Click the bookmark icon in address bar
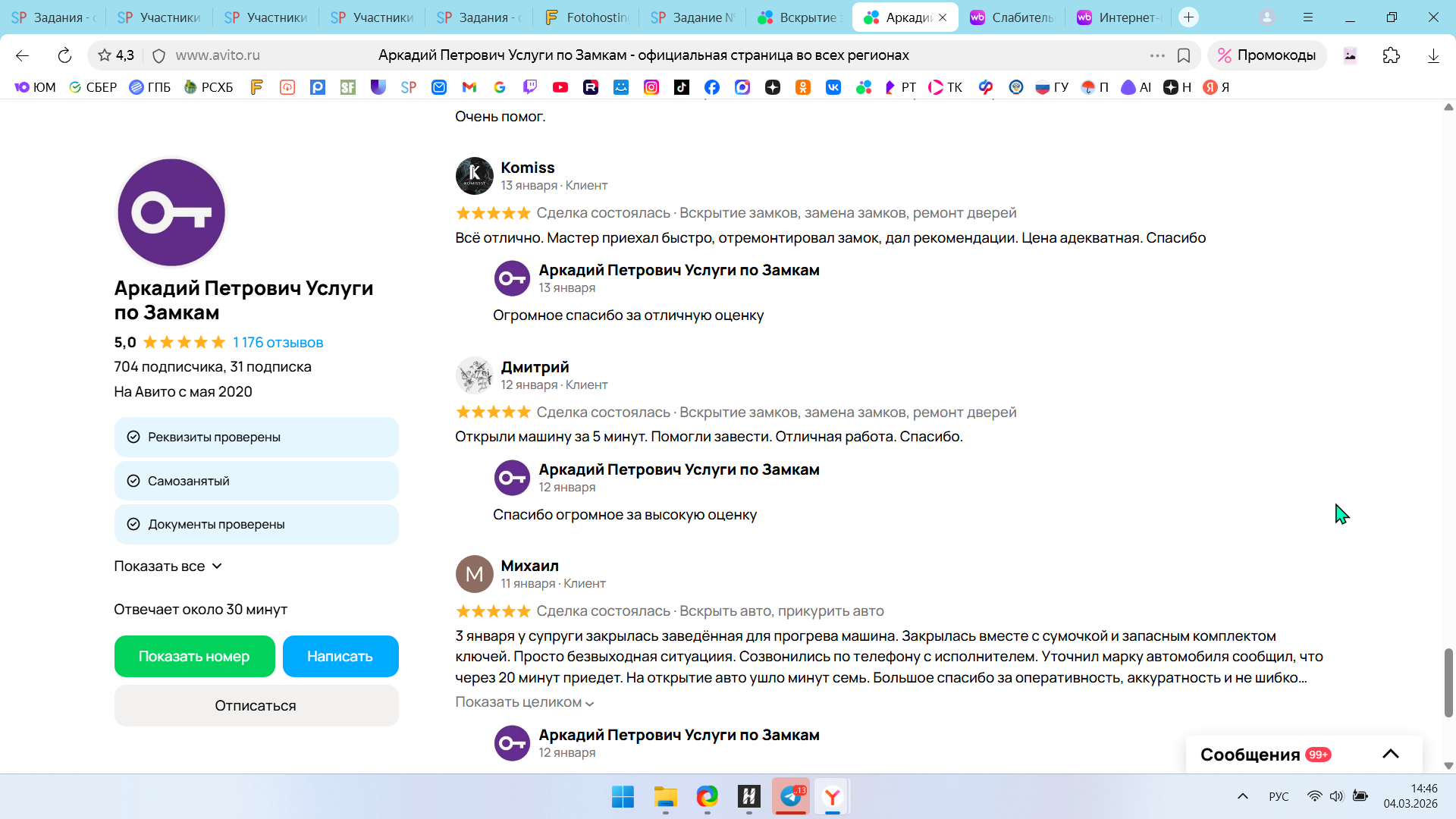This screenshot has height=819, width=1456. tap(1184, 55)
